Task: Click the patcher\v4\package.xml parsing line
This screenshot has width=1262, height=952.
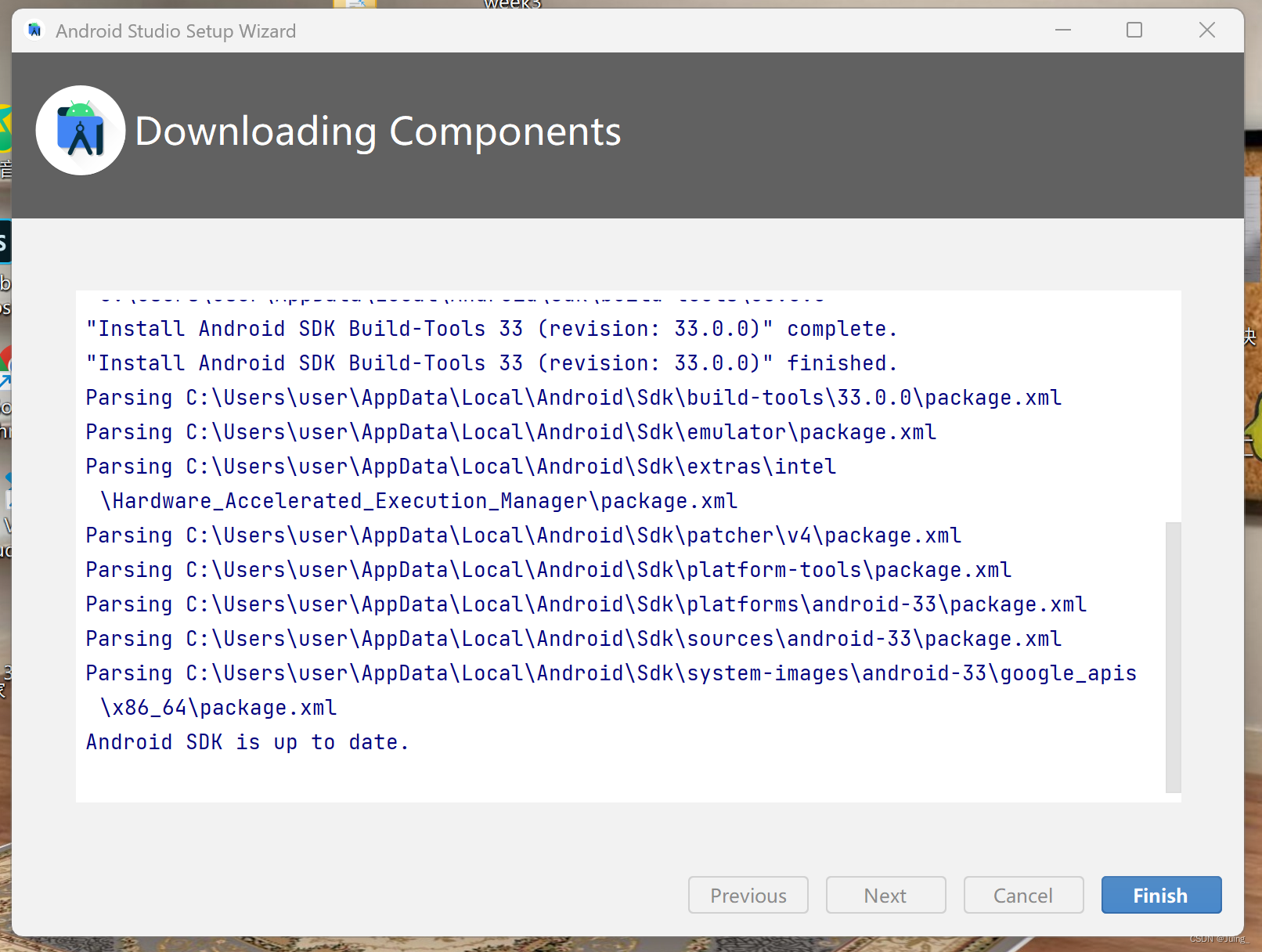Action: click(524, 535)
